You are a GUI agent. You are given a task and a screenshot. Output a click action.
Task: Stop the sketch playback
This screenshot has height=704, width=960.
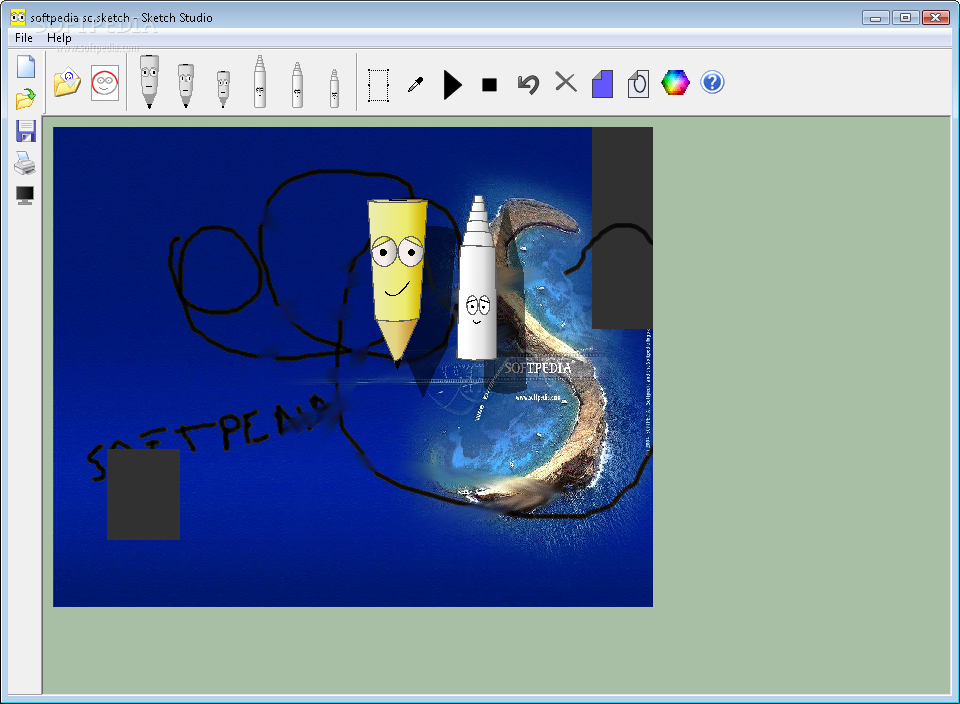489,84
